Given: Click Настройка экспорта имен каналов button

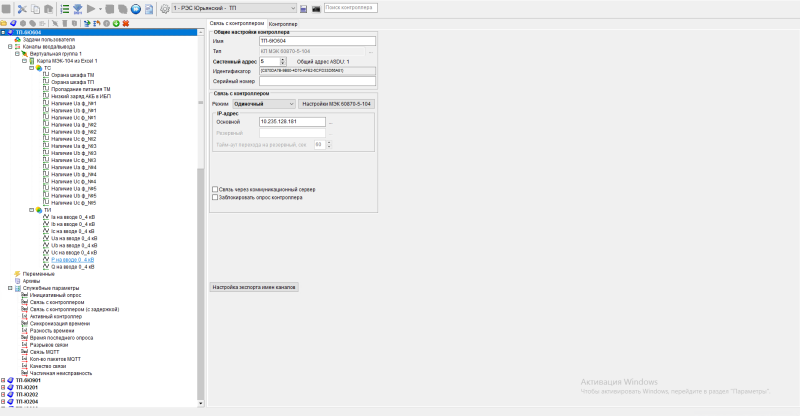Looking at the screenshot, I should 254,287.
